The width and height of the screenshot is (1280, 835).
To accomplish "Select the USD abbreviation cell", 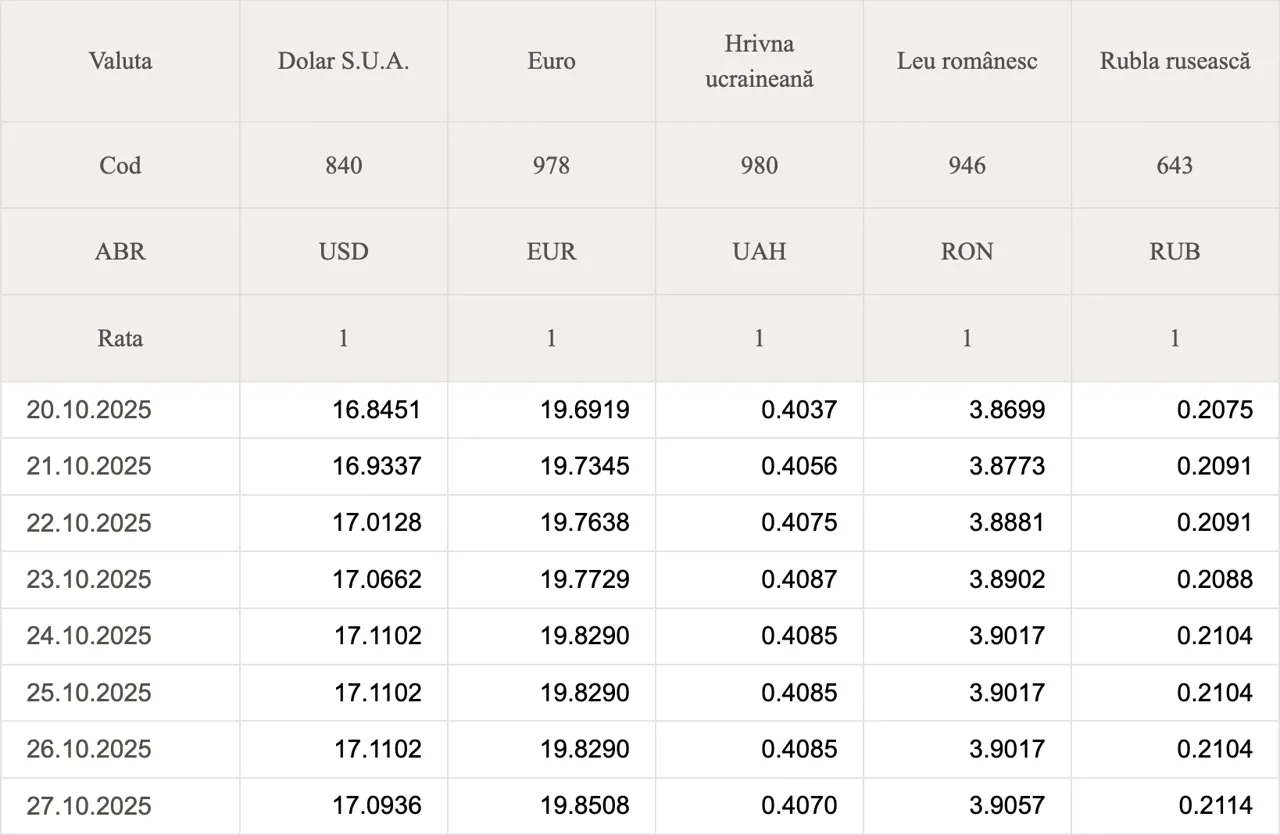I will tap(343, 252).
